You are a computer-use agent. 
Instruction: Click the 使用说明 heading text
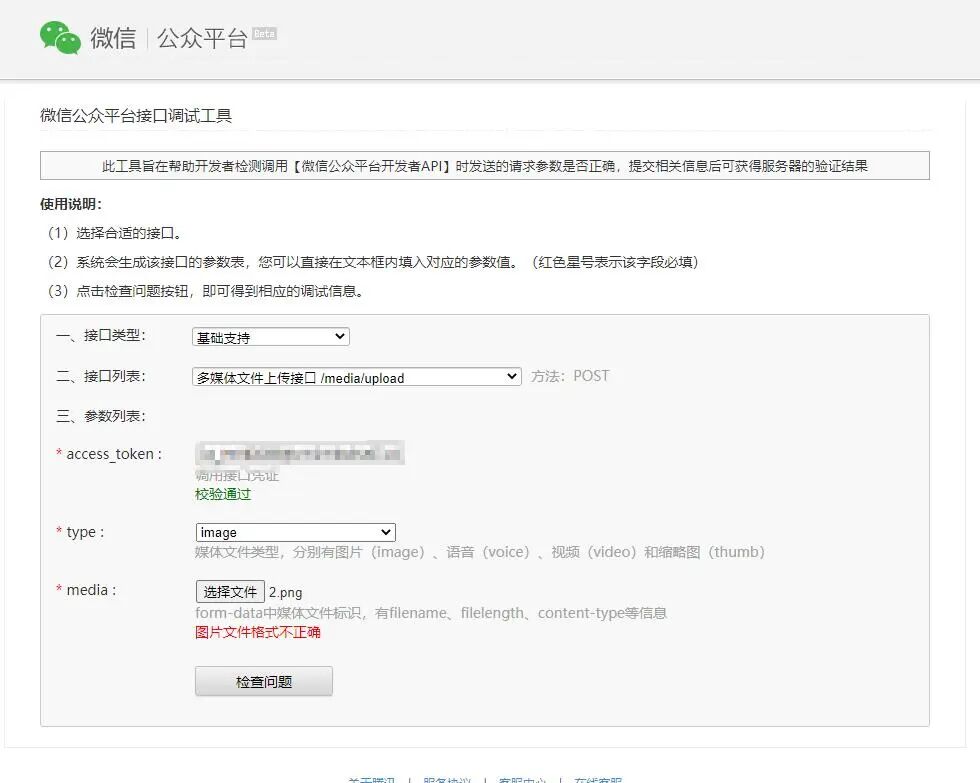click(71, 204)
